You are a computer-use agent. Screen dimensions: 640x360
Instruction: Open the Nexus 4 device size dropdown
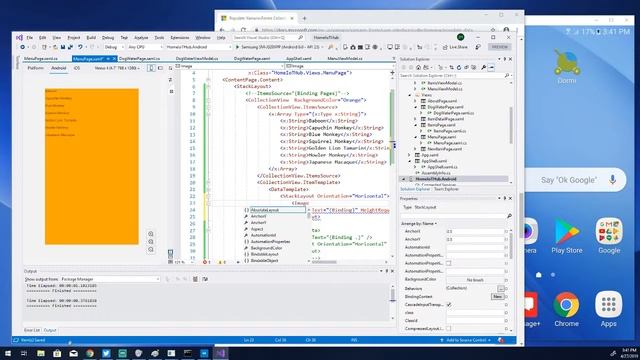[x=118, y=68]
